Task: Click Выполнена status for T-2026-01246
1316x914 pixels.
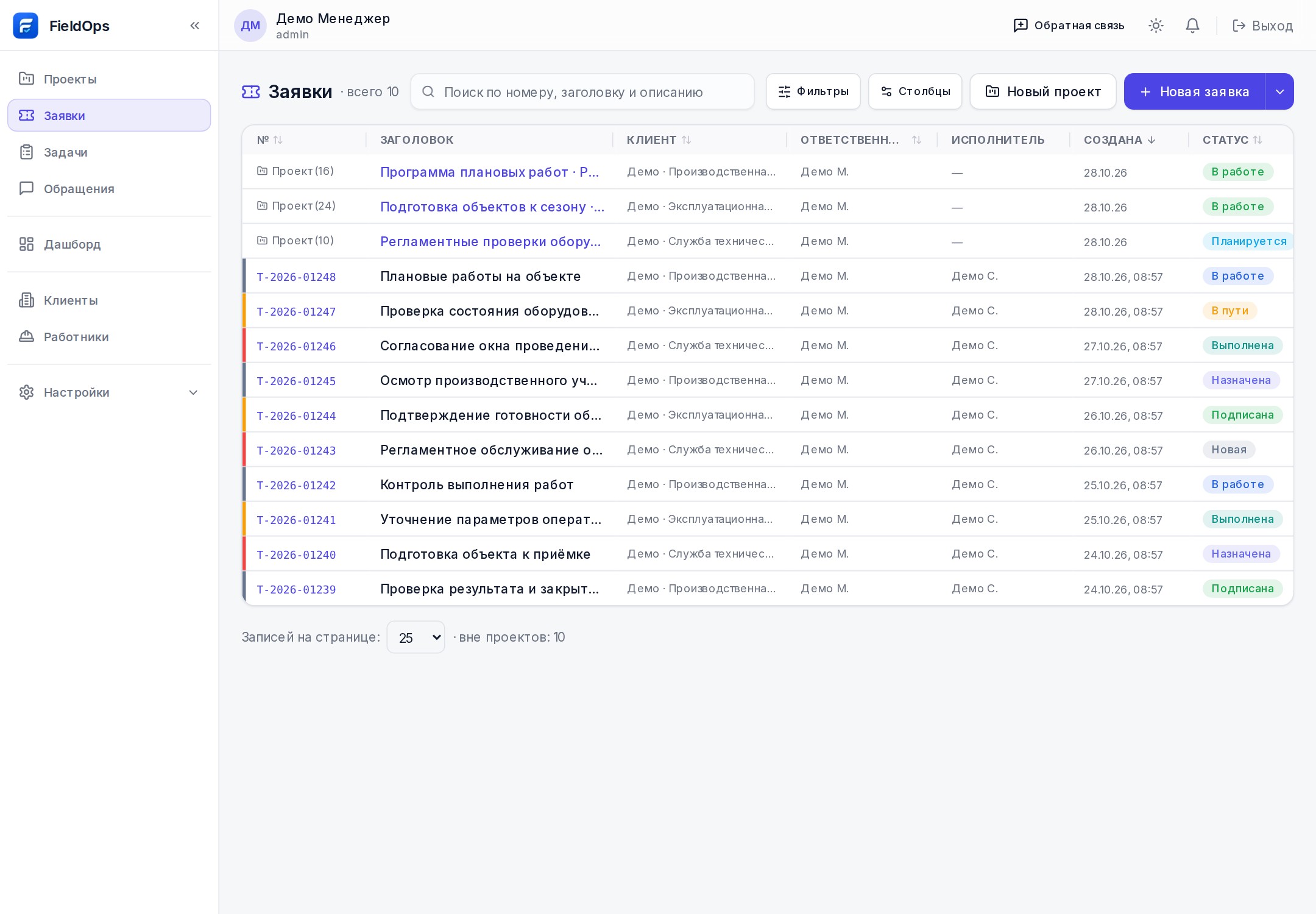Action: (x=1242, y=345)
